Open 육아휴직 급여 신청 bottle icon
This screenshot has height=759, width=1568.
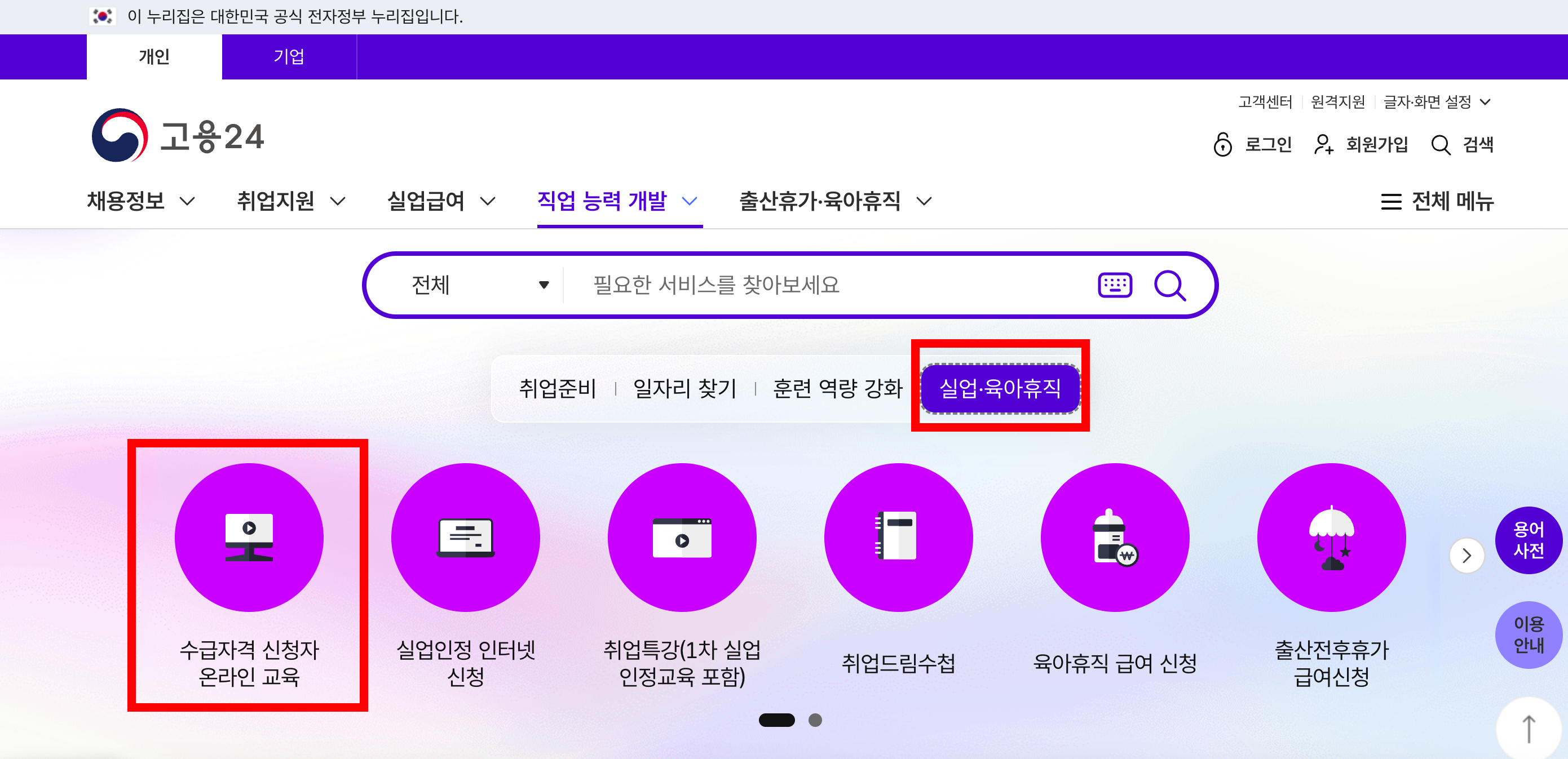pyautogui.click(x=1115, y=538)
